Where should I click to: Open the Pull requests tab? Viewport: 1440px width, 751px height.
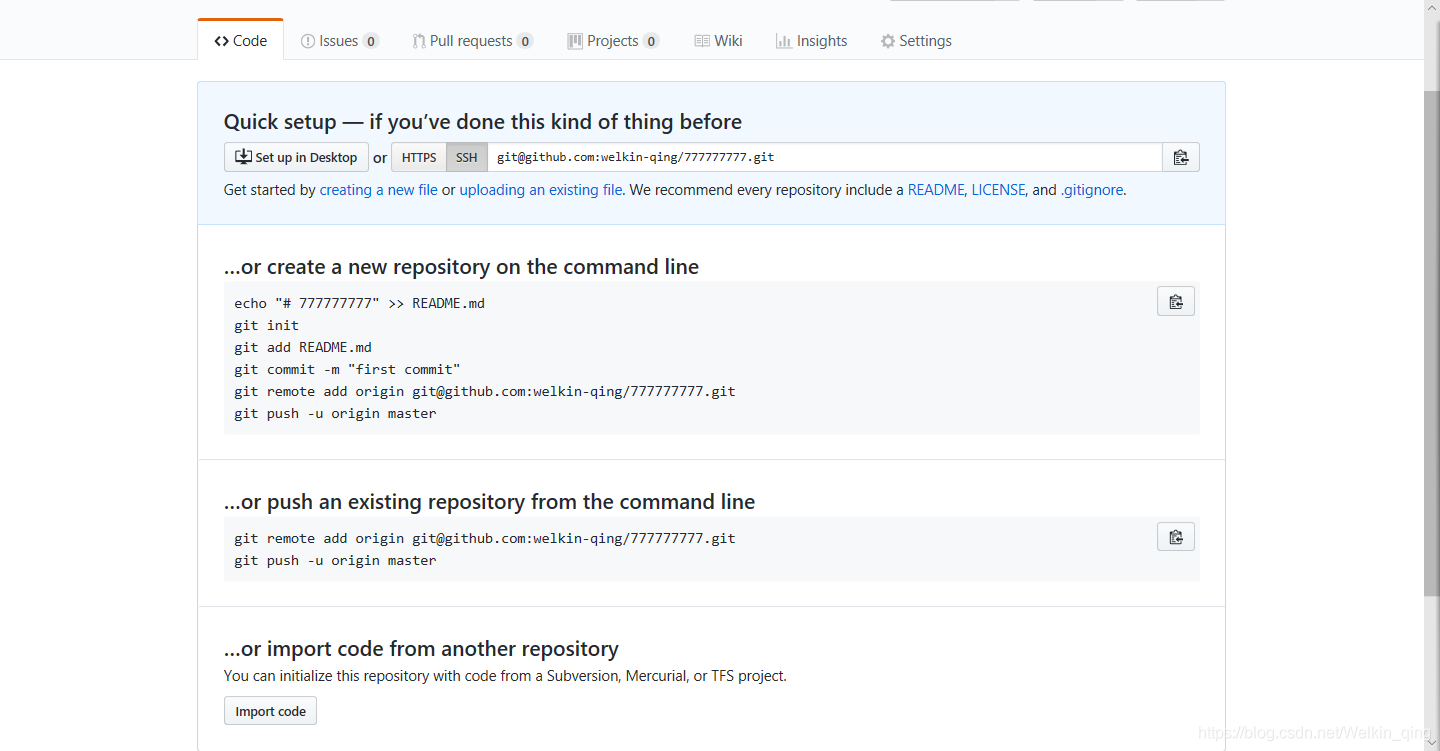472,41
